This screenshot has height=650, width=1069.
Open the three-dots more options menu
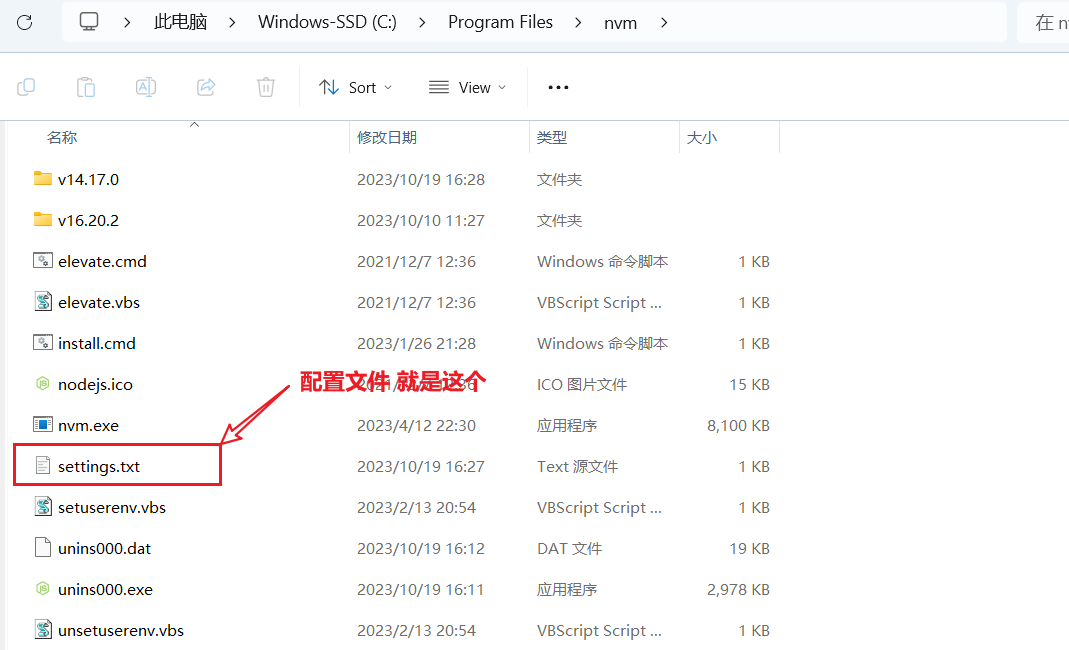coord(558,87)
